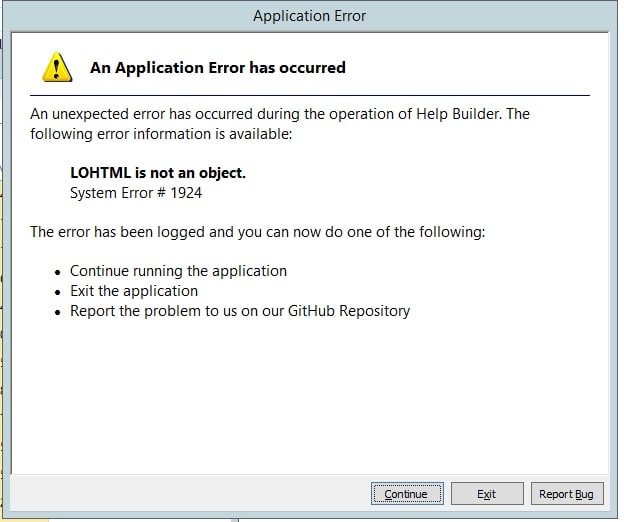This screenshot has height=522, width=624.
Task: Click the words 'Help Builder' in the description
Action: pos(457,114)
